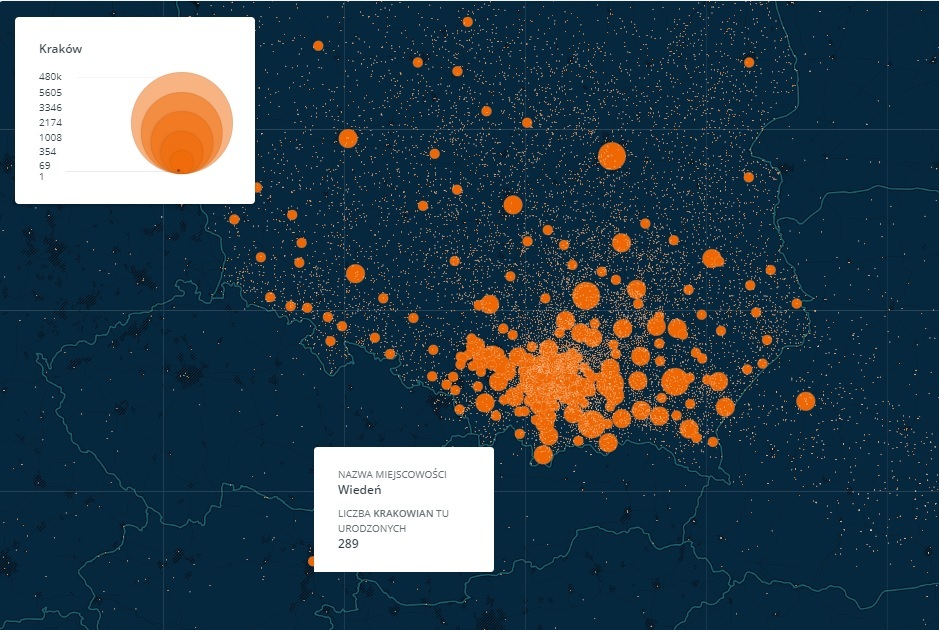Click the Szczecin bubble in northwest
The image size is (939, 630).
[318, 46]
